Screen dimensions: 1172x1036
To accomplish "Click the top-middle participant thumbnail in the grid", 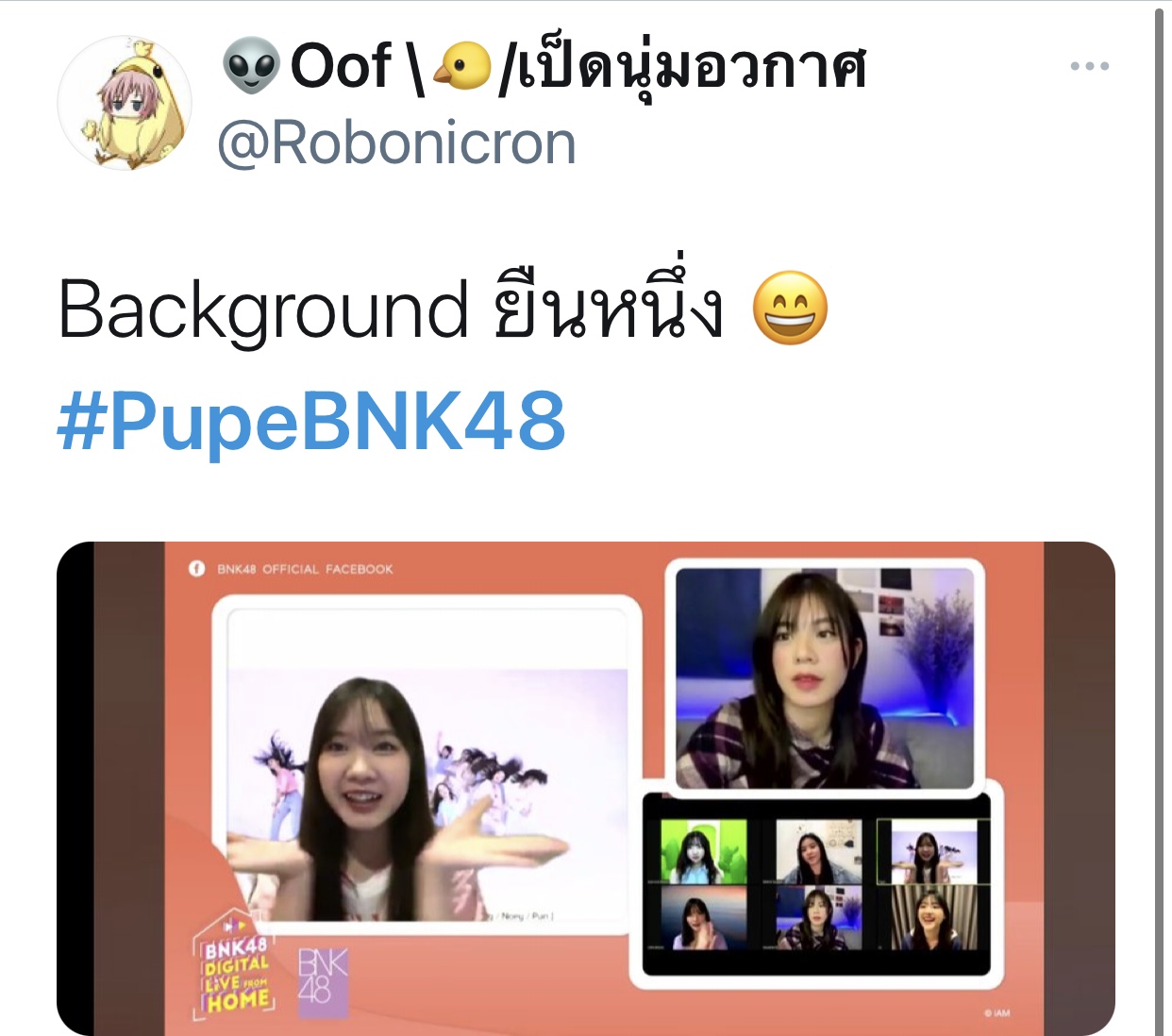I will click(818, 851).
